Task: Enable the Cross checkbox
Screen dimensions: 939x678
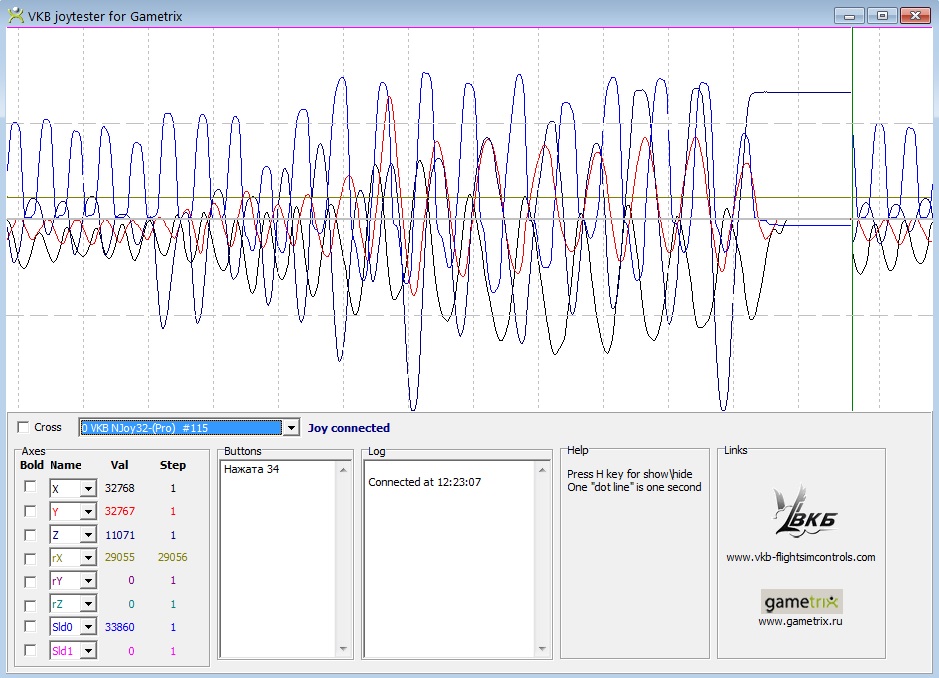Action: coord(24,427)
